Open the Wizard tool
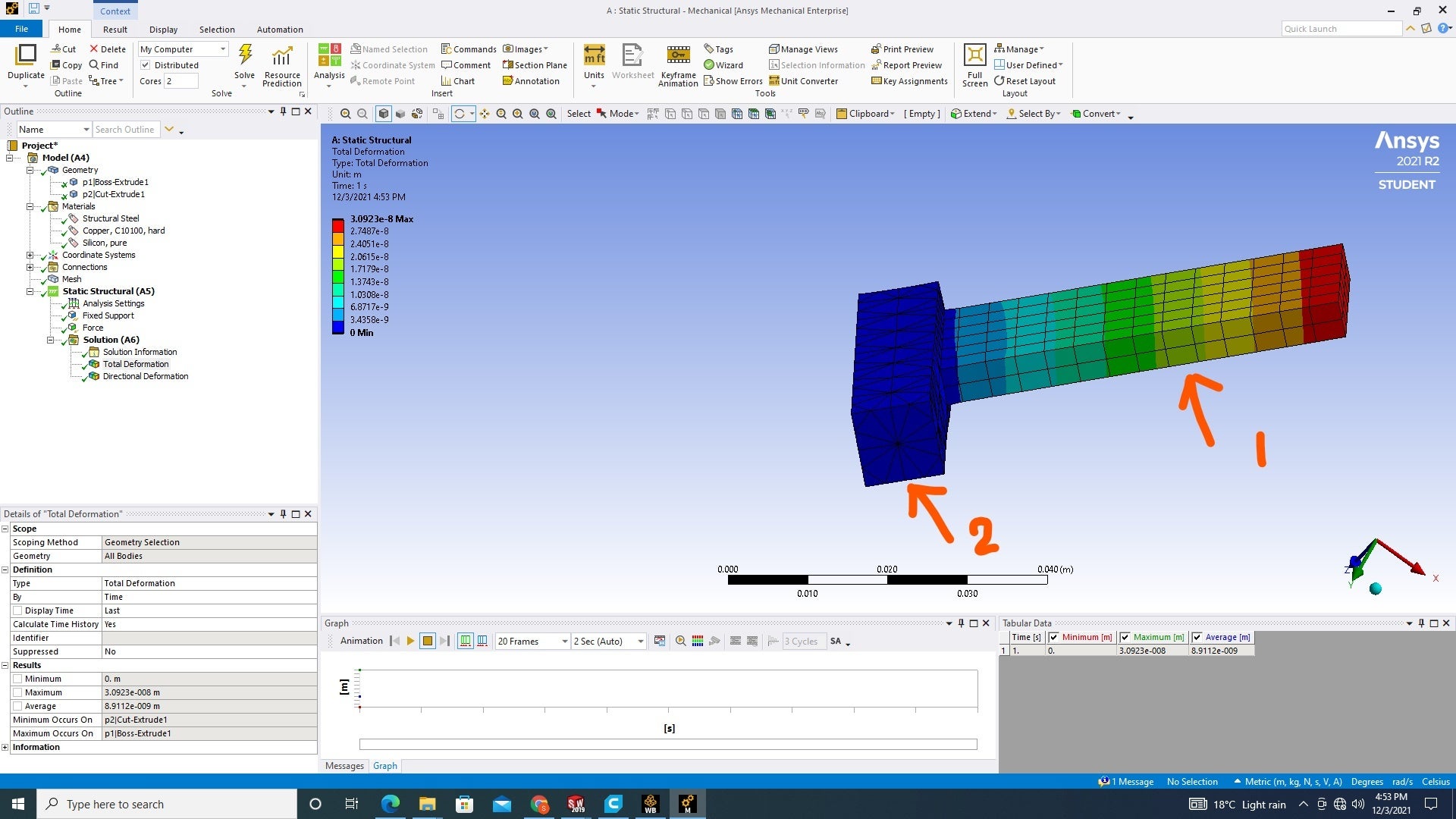The width and height of the screenshot is (1456, 819). click(x=723, y=64)
